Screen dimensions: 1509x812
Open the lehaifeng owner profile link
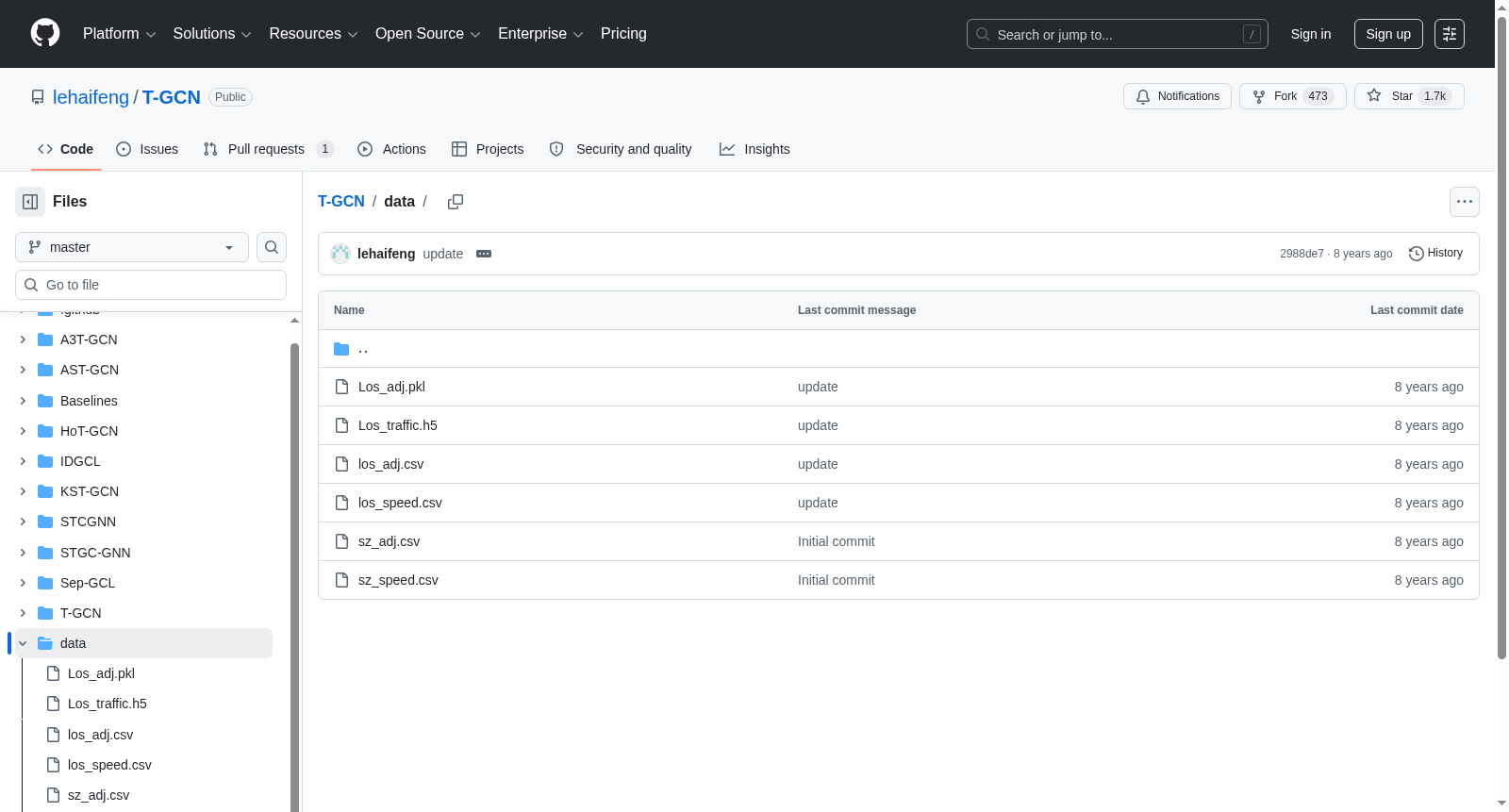point(91,97)
